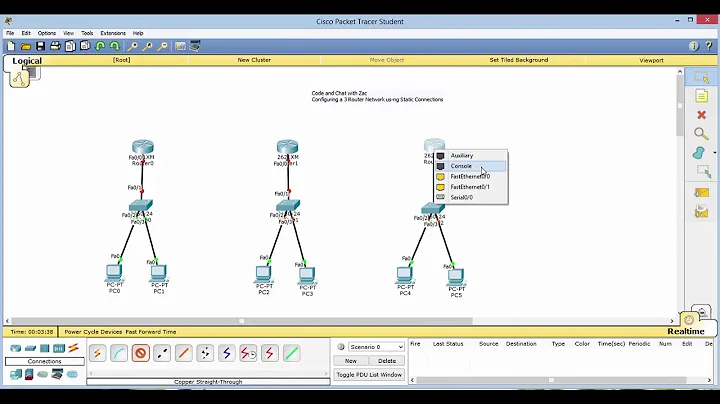
Task: Choose Serial0/0 port entry
Action: click(471, 197)
